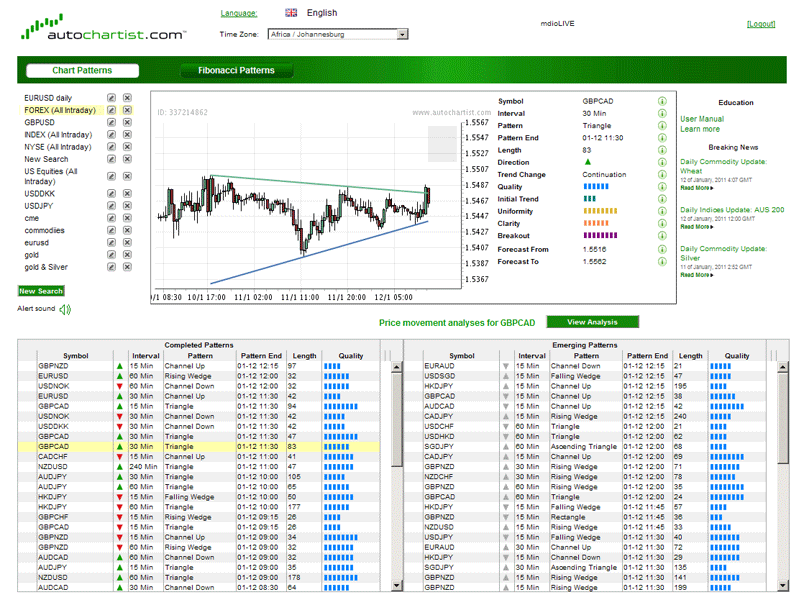Image resolution: width=804 pixels, height=600 pixels.
Task: Delete the GBPUSD saved search
Action: coord(127,123)
